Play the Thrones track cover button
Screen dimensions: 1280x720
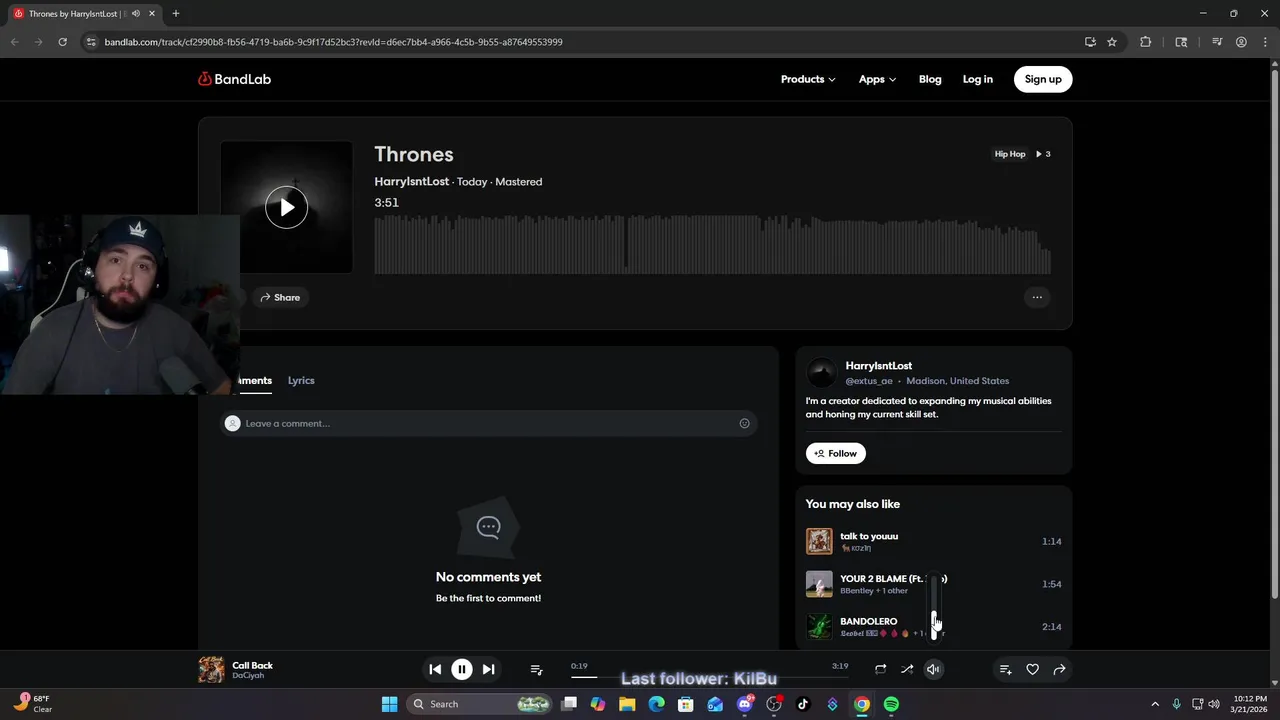[286, 207]
